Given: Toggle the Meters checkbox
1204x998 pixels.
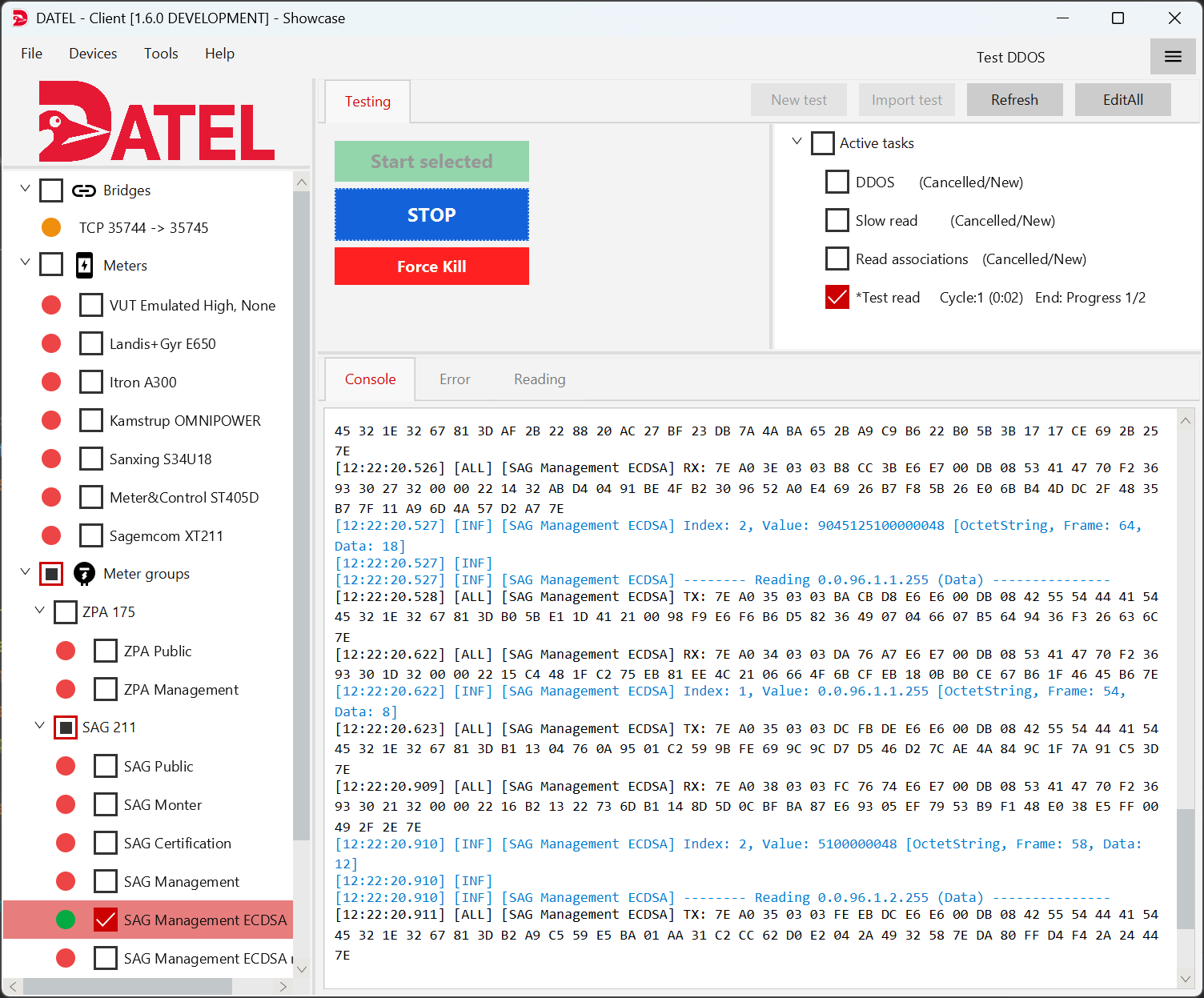Looking at the screenshot, I should [51, 264].
